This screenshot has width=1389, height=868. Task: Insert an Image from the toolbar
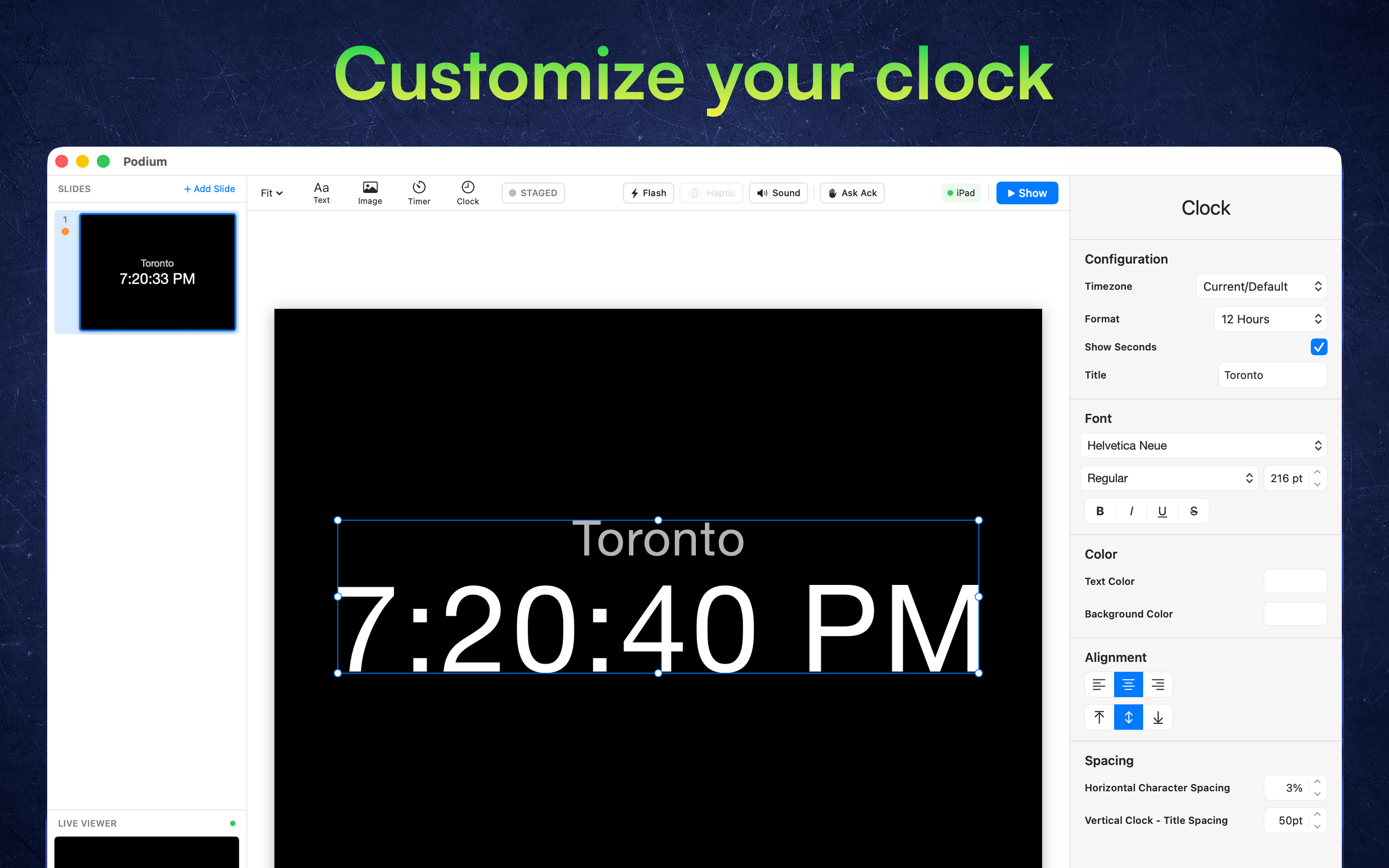369,193
